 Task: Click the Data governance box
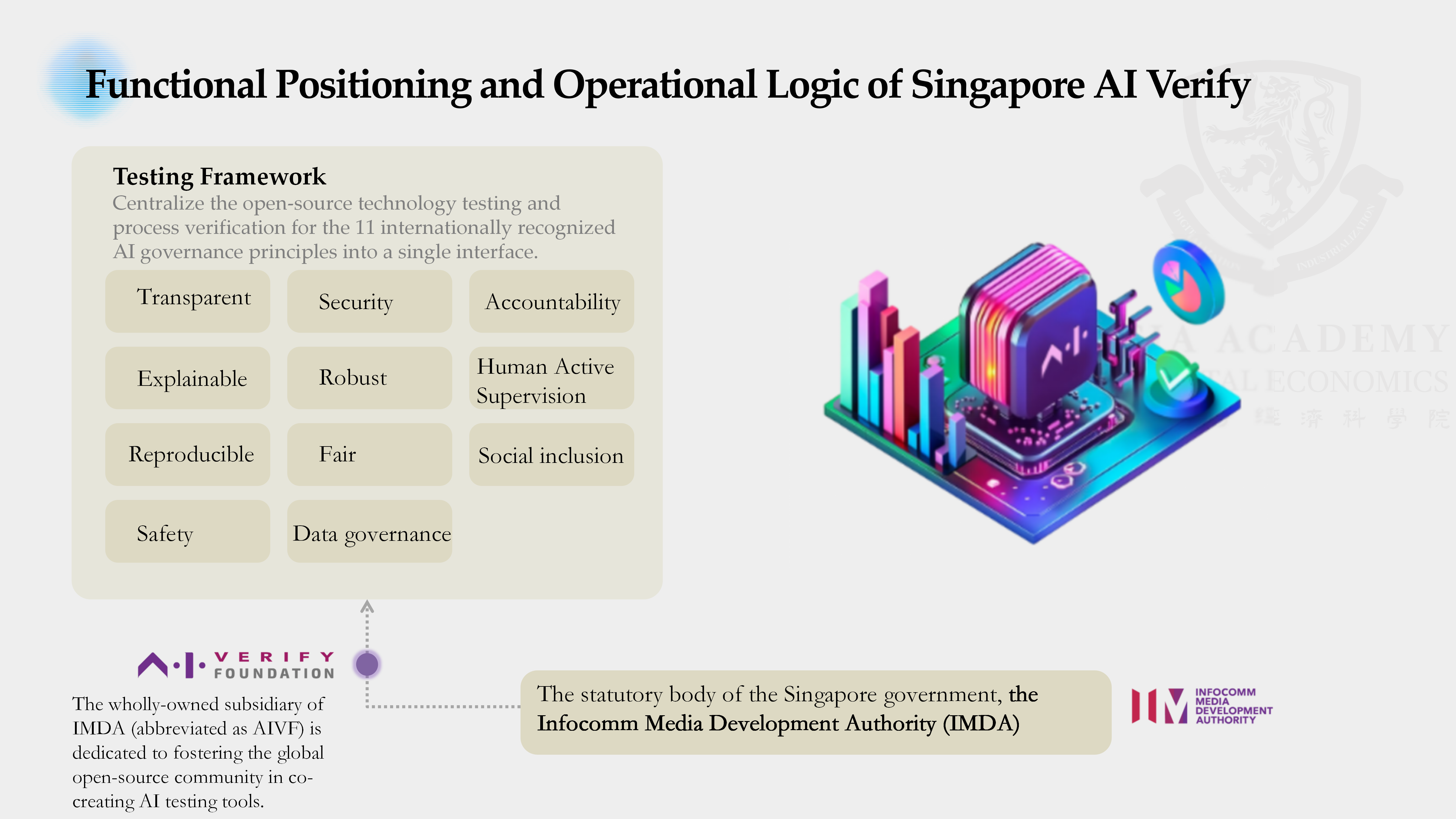click(x=370, y=532)
